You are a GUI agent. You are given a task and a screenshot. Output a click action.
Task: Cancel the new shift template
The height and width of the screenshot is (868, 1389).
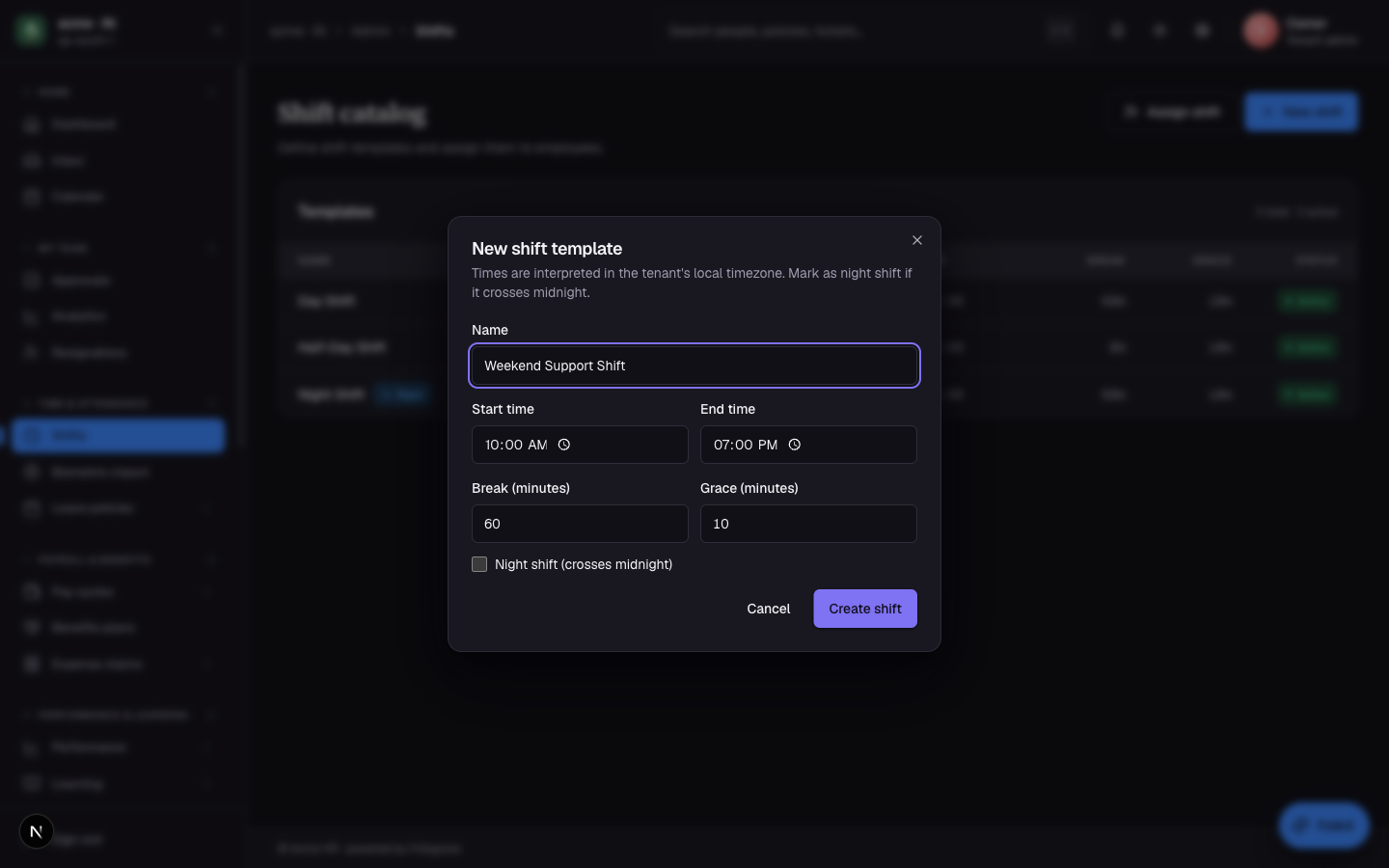coord(769,609)
